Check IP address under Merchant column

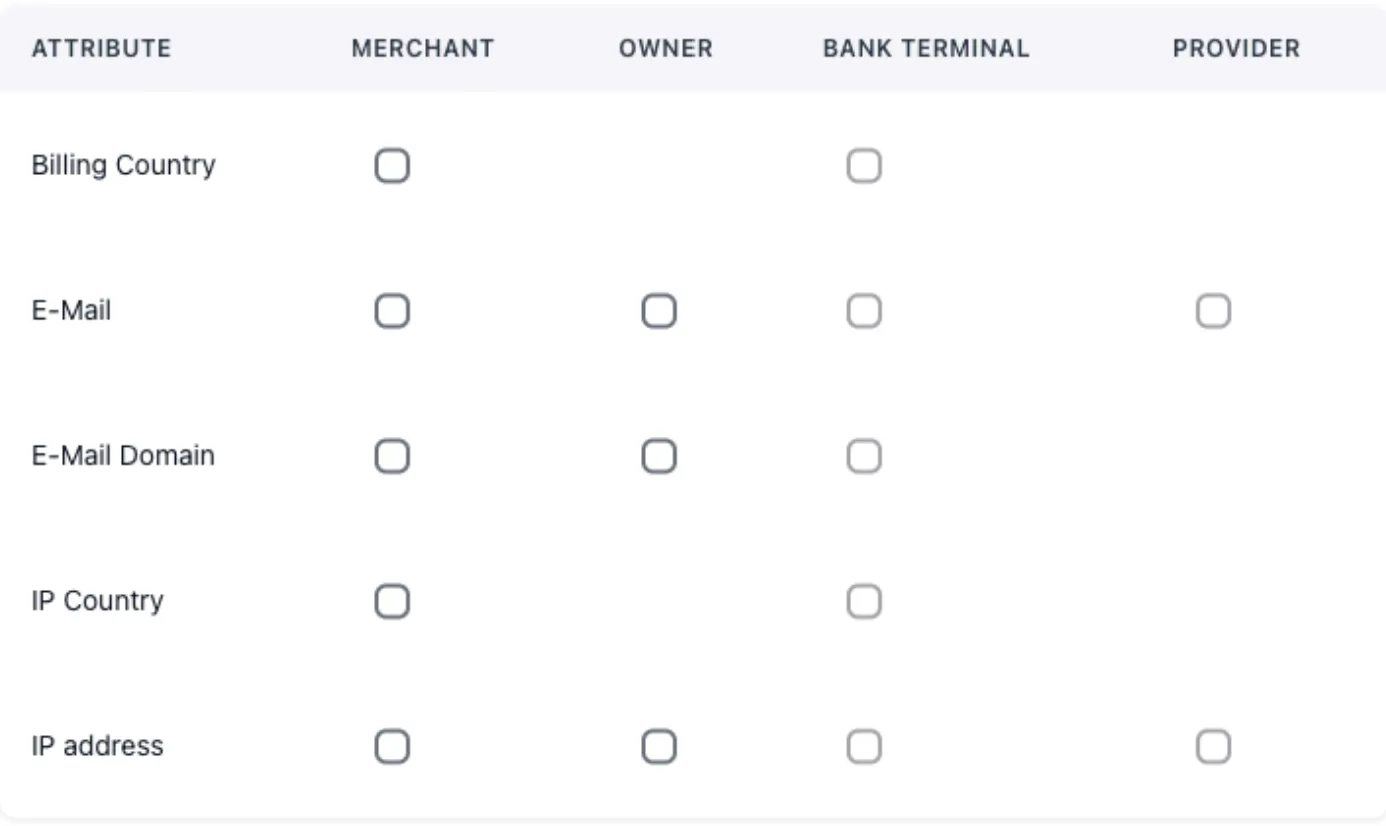pos(392,747)
